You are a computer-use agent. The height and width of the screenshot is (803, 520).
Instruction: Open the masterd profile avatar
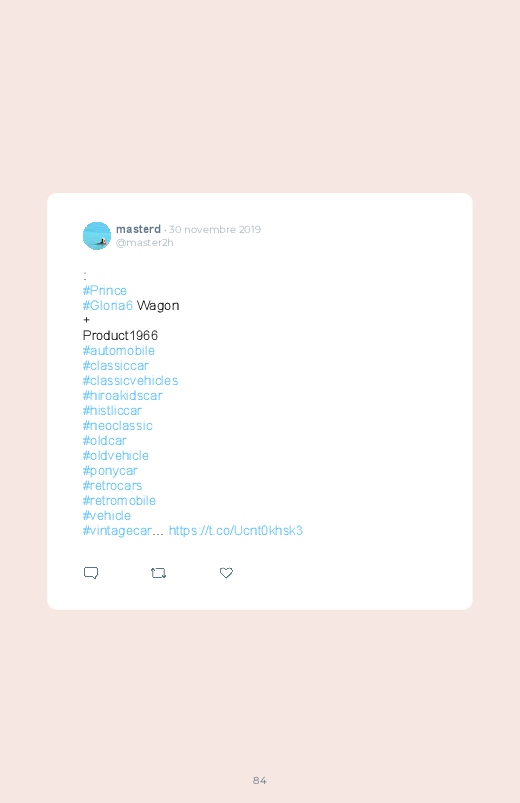(97, 236)
